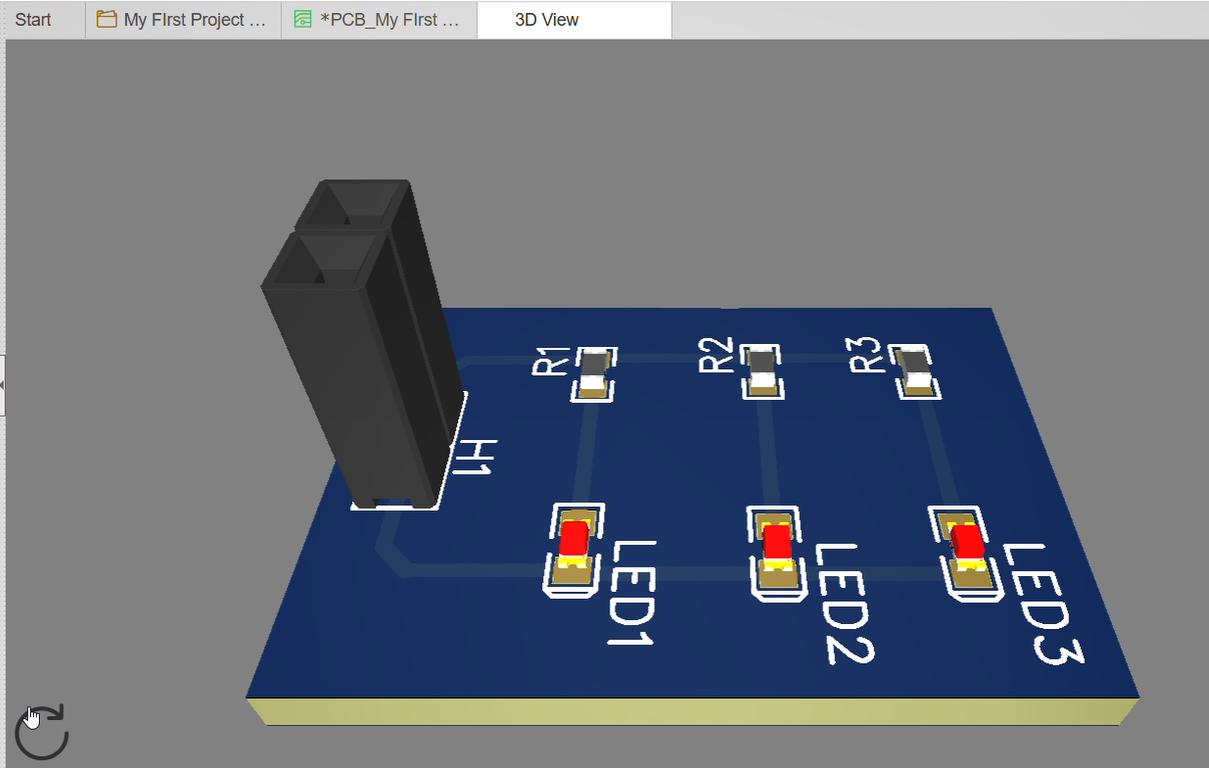Select the R1 resistor component
This screenshot has width=1209, height=768.
(x=594, y=375)
